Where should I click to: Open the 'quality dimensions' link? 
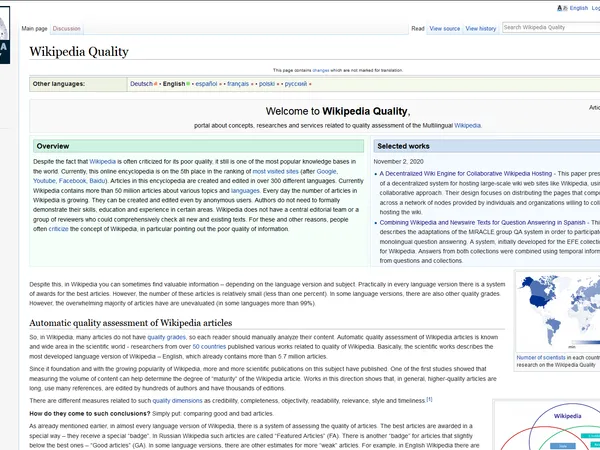pos(178,401)
